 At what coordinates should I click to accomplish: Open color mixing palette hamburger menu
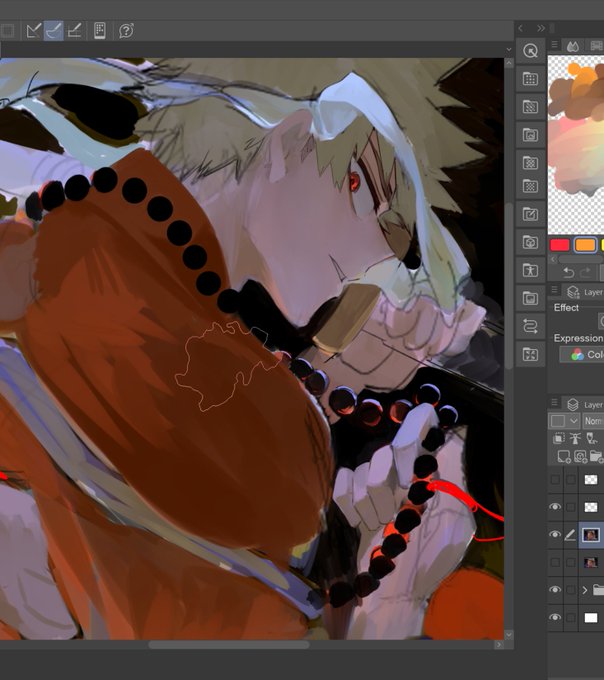click(554, 44)
